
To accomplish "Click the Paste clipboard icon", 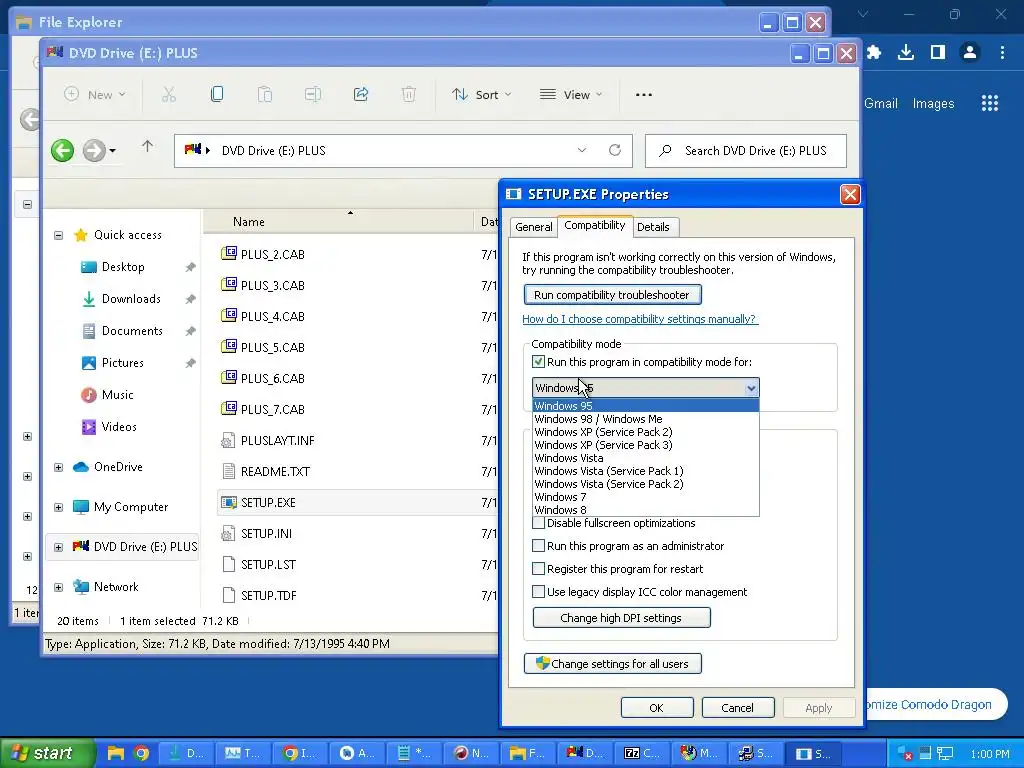I will [264, 95].
